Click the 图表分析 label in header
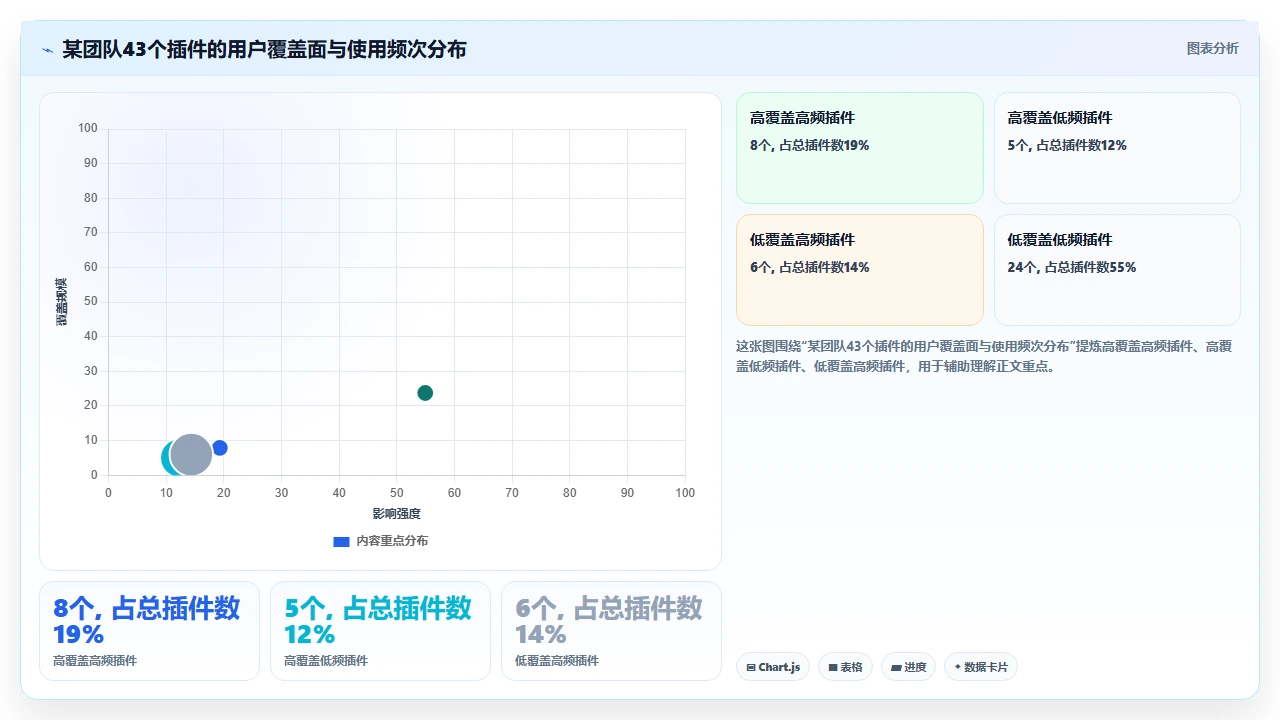Image resolution: width=1280 pixels, height=720 pixels. point(1212,49)
